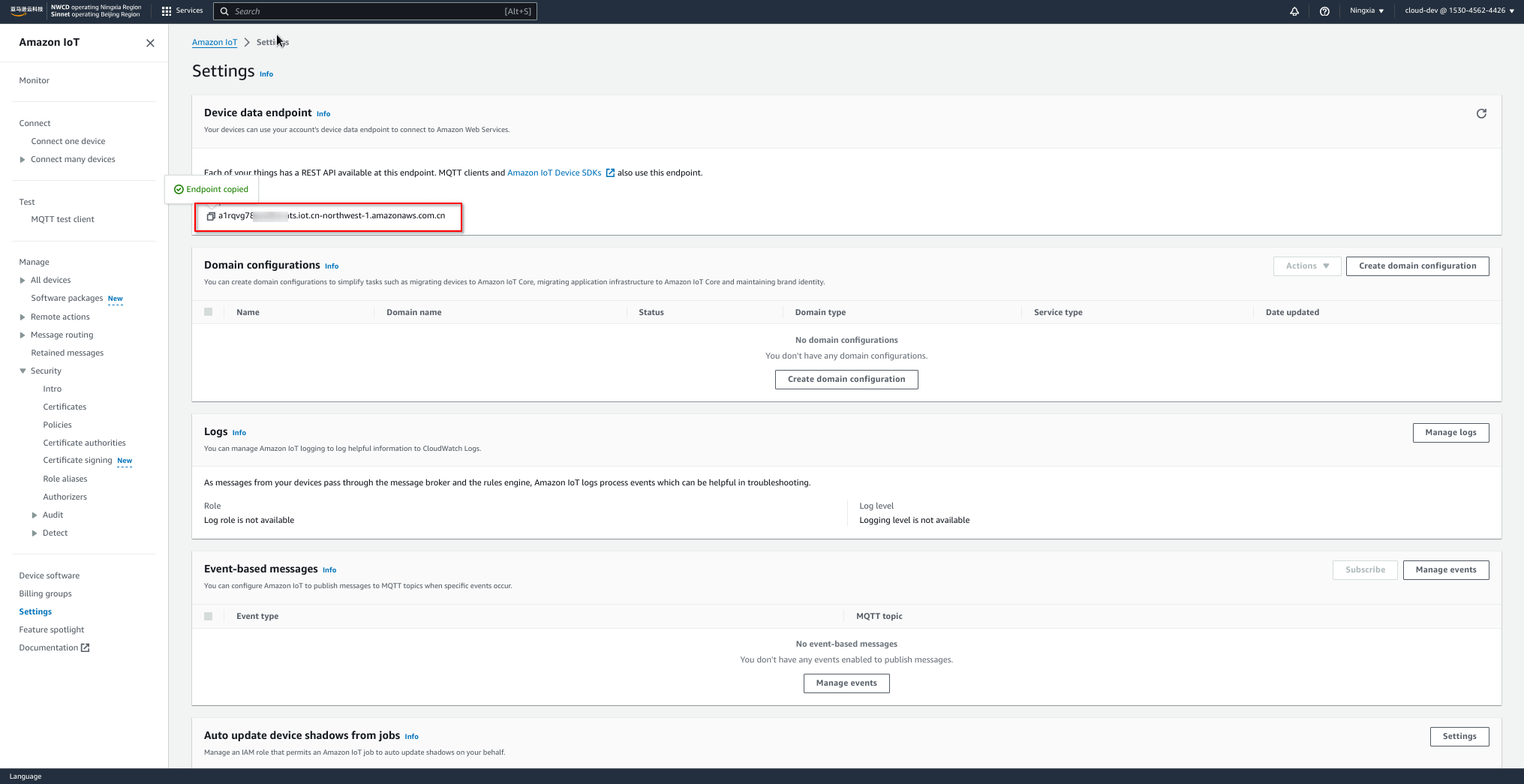The width and height of the screenshot is (1524, 784).
Task: Open Documentation via its external link icon
Action: coord(84,647)
